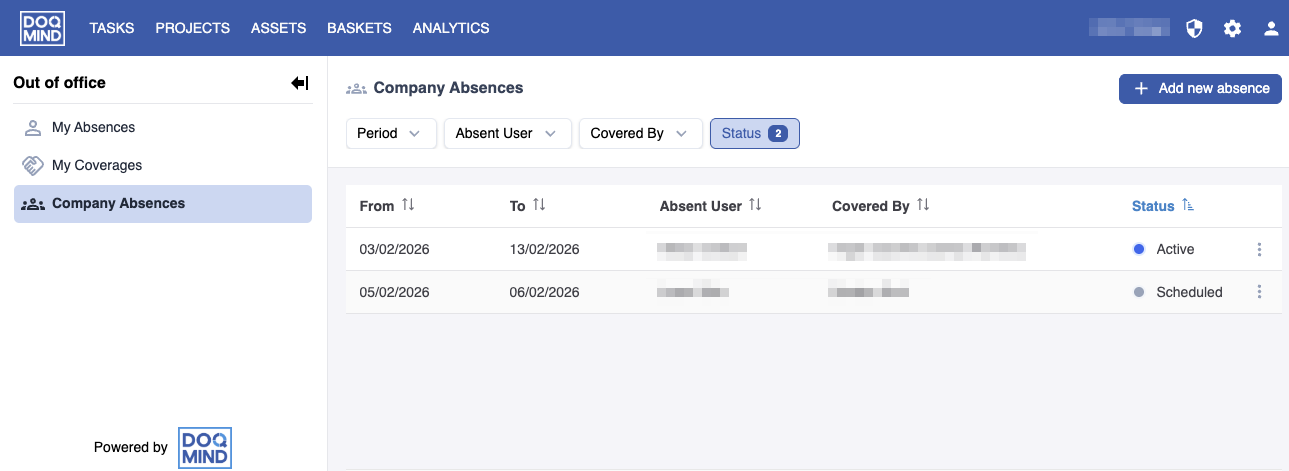Screen dimensions: 1289x471
Task: Open three-dot menu for Scheduled absence row
Action: 1259,292
